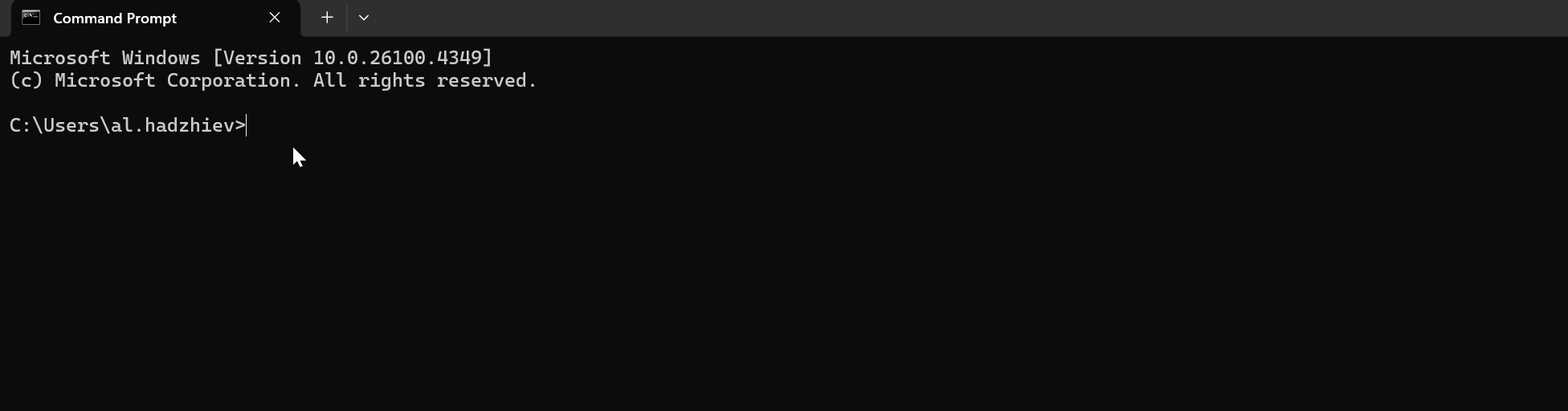Click the prompt line after al.hadzhiev>

click(x=908, y=125)
